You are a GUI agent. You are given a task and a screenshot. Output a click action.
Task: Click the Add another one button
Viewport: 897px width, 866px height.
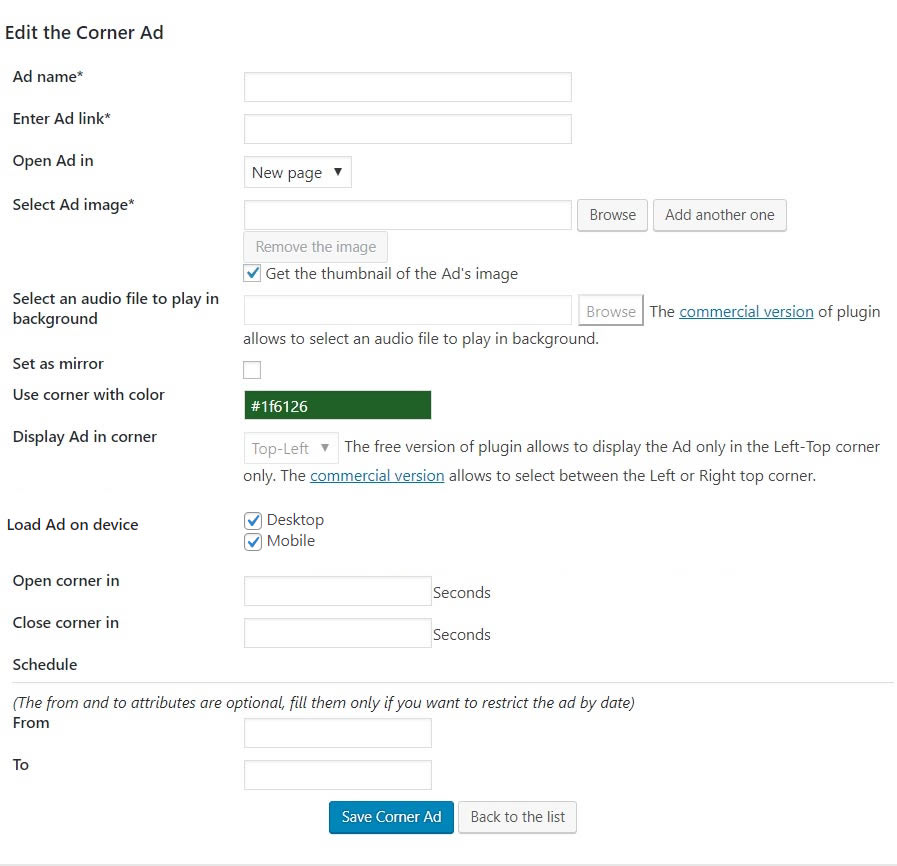pyautogui.click(x=719, y=215)
